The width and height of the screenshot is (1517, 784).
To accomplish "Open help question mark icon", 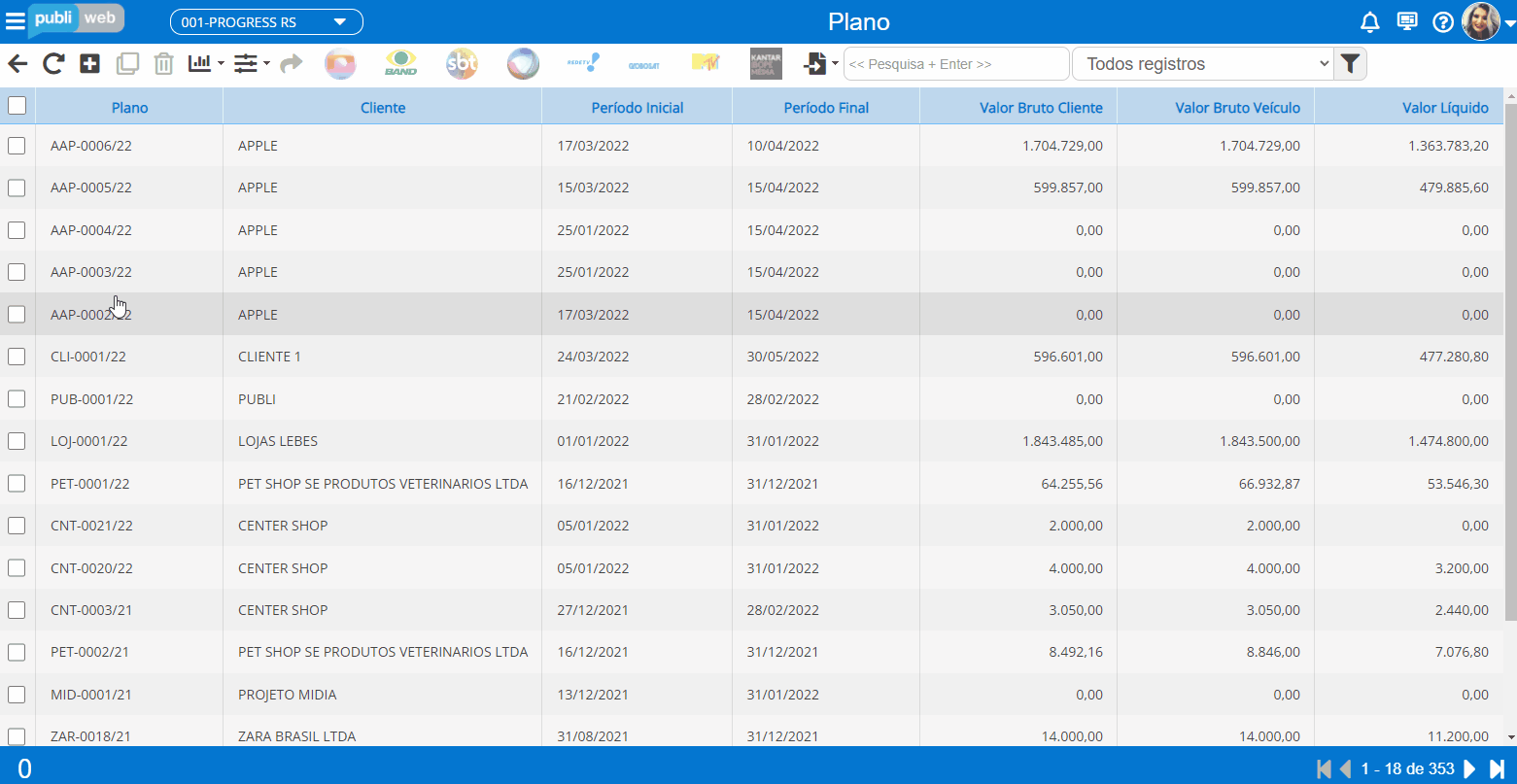I will pos(1443,22).
